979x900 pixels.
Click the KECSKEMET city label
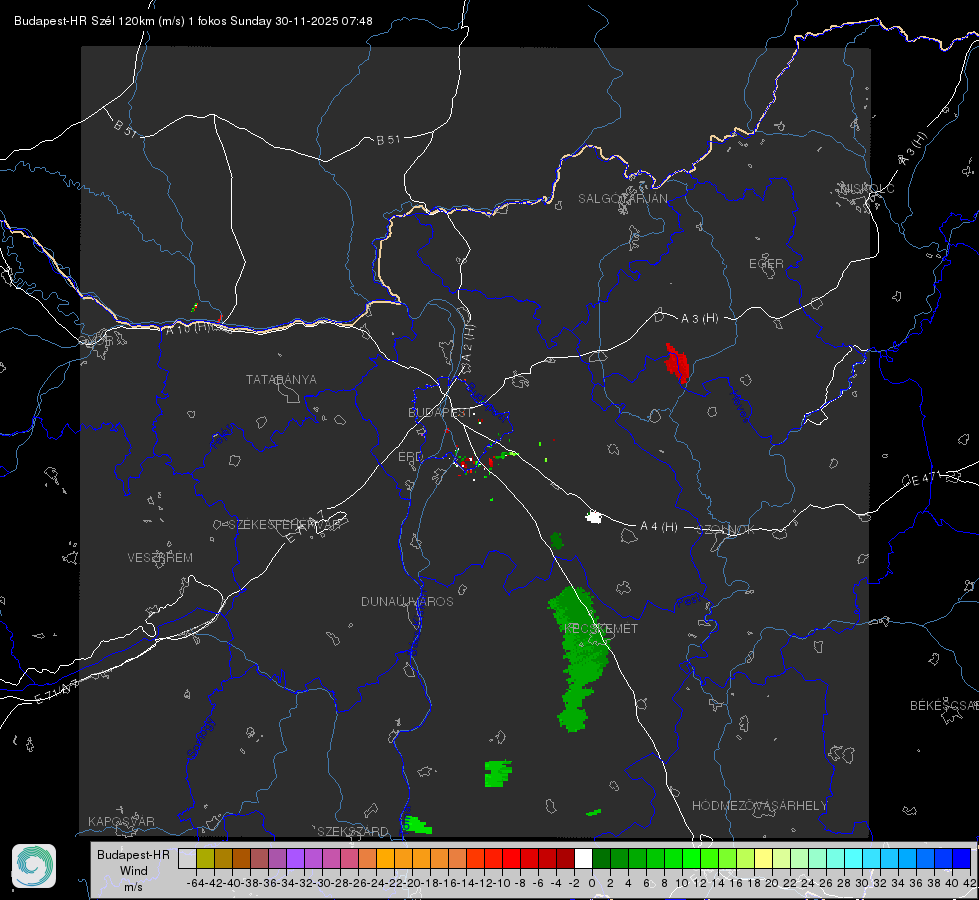pyautogui.click(x=601, y=628)
